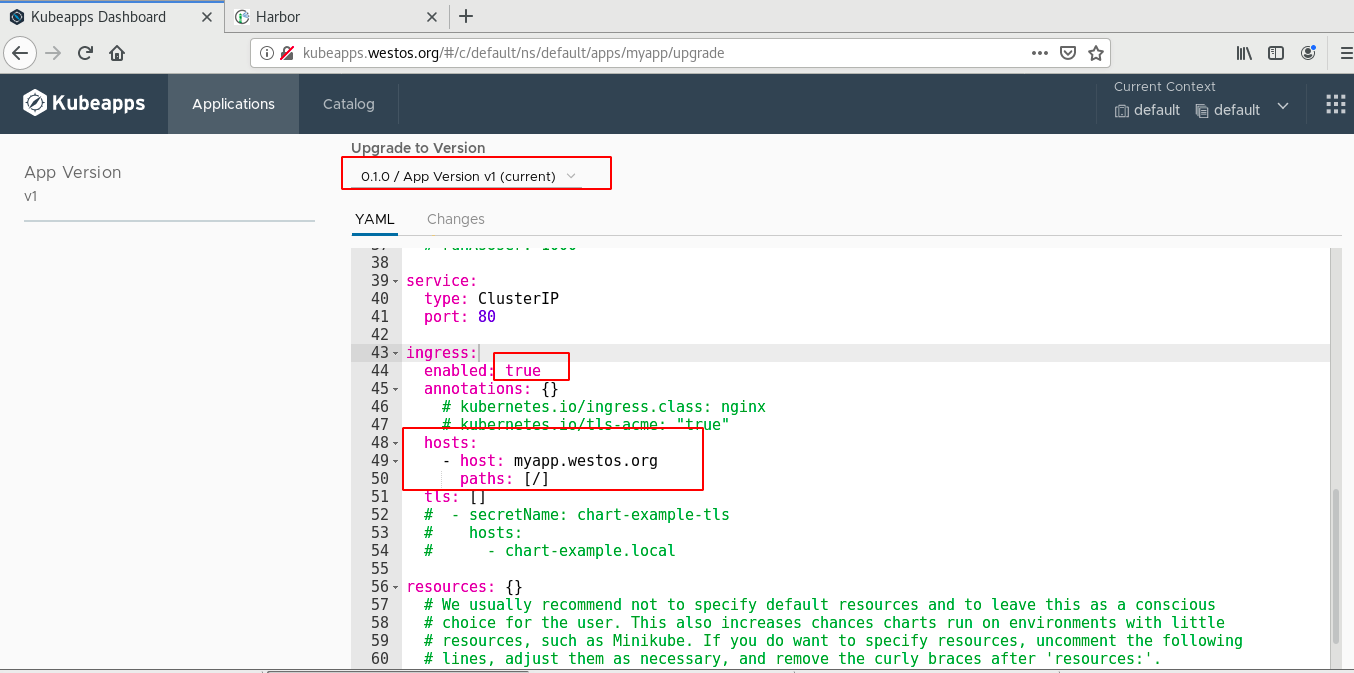1354x673 pixels.
Task: Collapse the resources block at line 56
Action: [396, 587]
